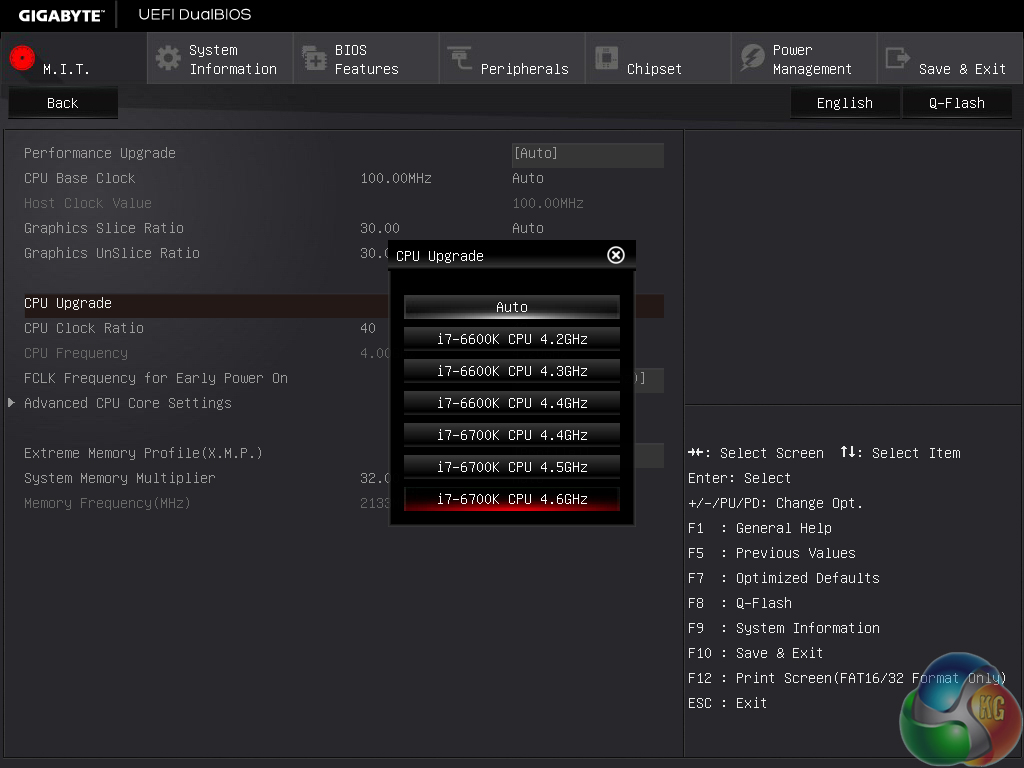This screenshot has height=768, width=1024.
Task: Close the CPU Upgrade popup
Action: pos(616,255)
